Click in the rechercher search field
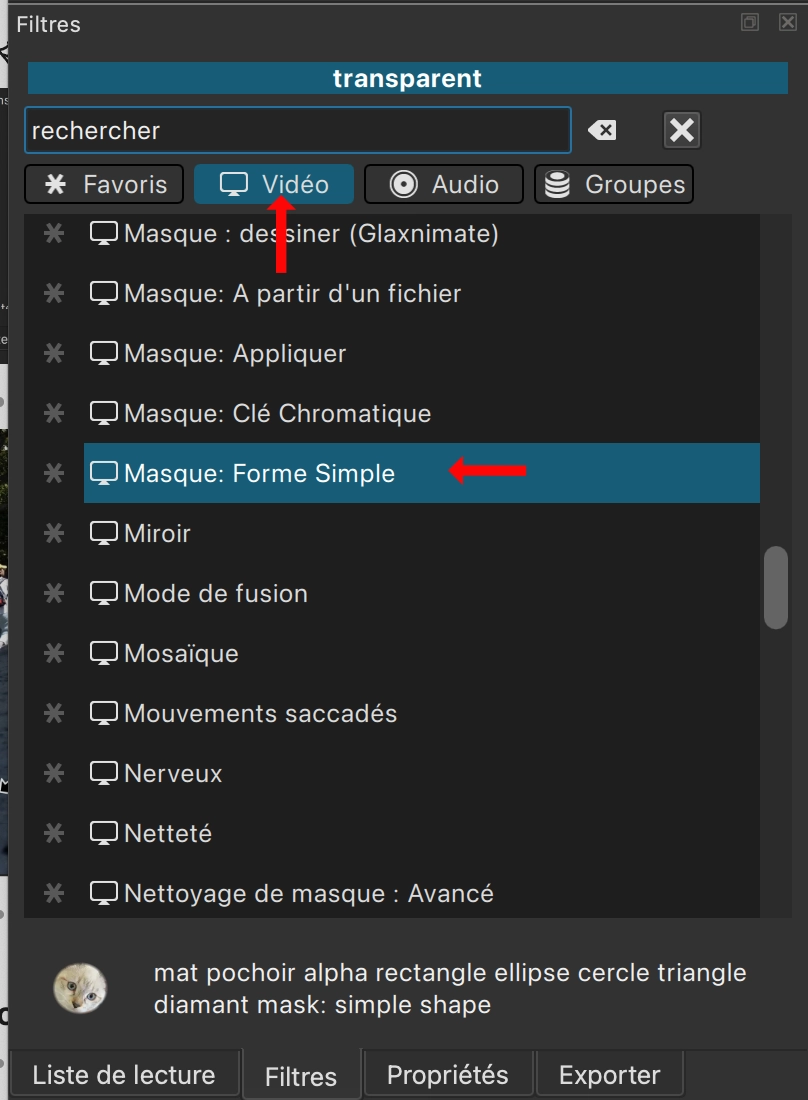Screen dimensions: 808x1100 point(296,130)
